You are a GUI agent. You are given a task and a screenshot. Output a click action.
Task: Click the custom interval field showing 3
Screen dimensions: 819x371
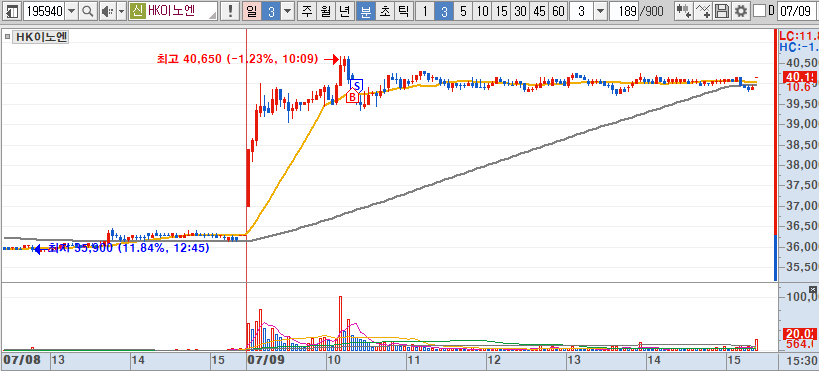coord(581,11)
